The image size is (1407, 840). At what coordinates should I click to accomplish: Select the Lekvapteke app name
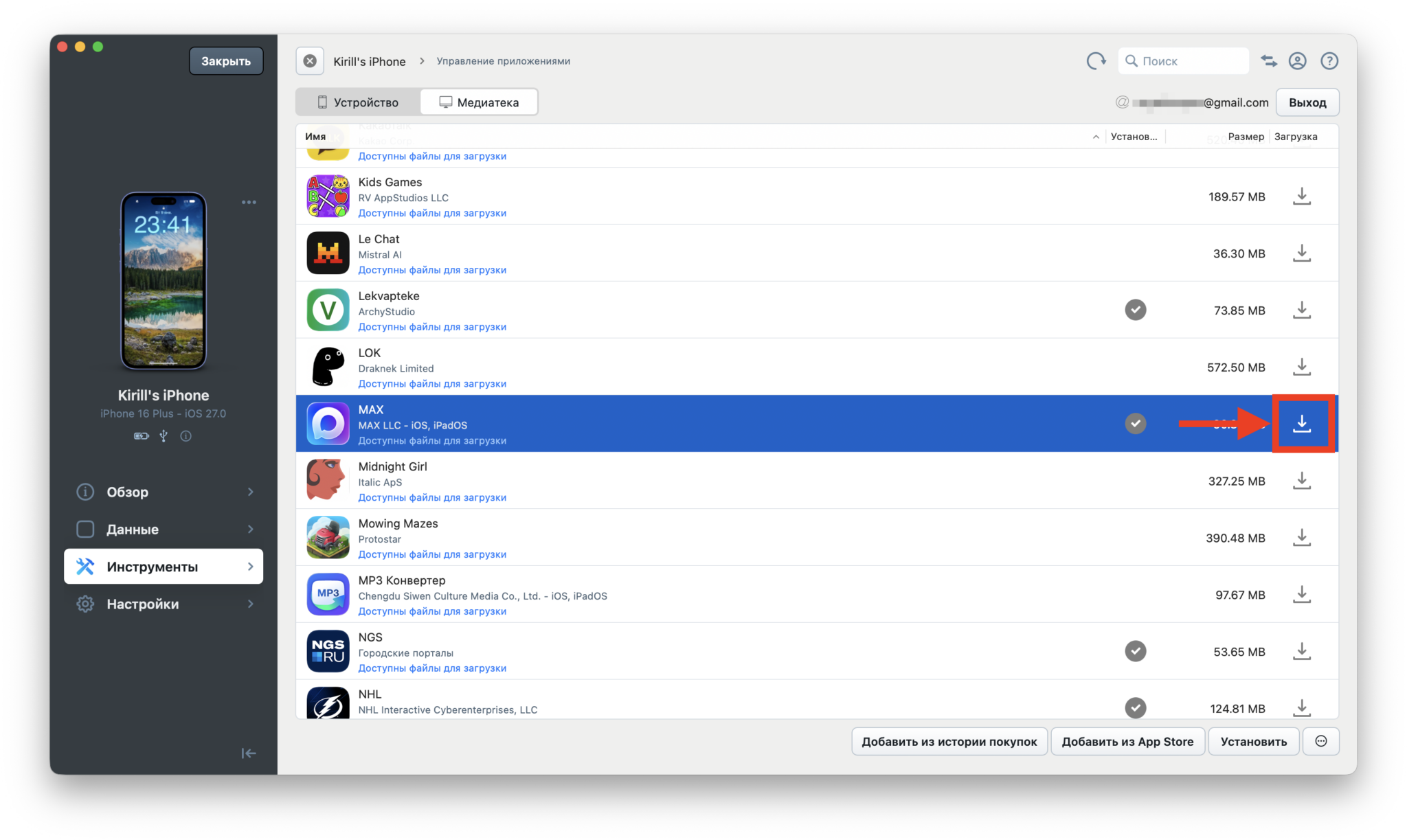(388, 296)
